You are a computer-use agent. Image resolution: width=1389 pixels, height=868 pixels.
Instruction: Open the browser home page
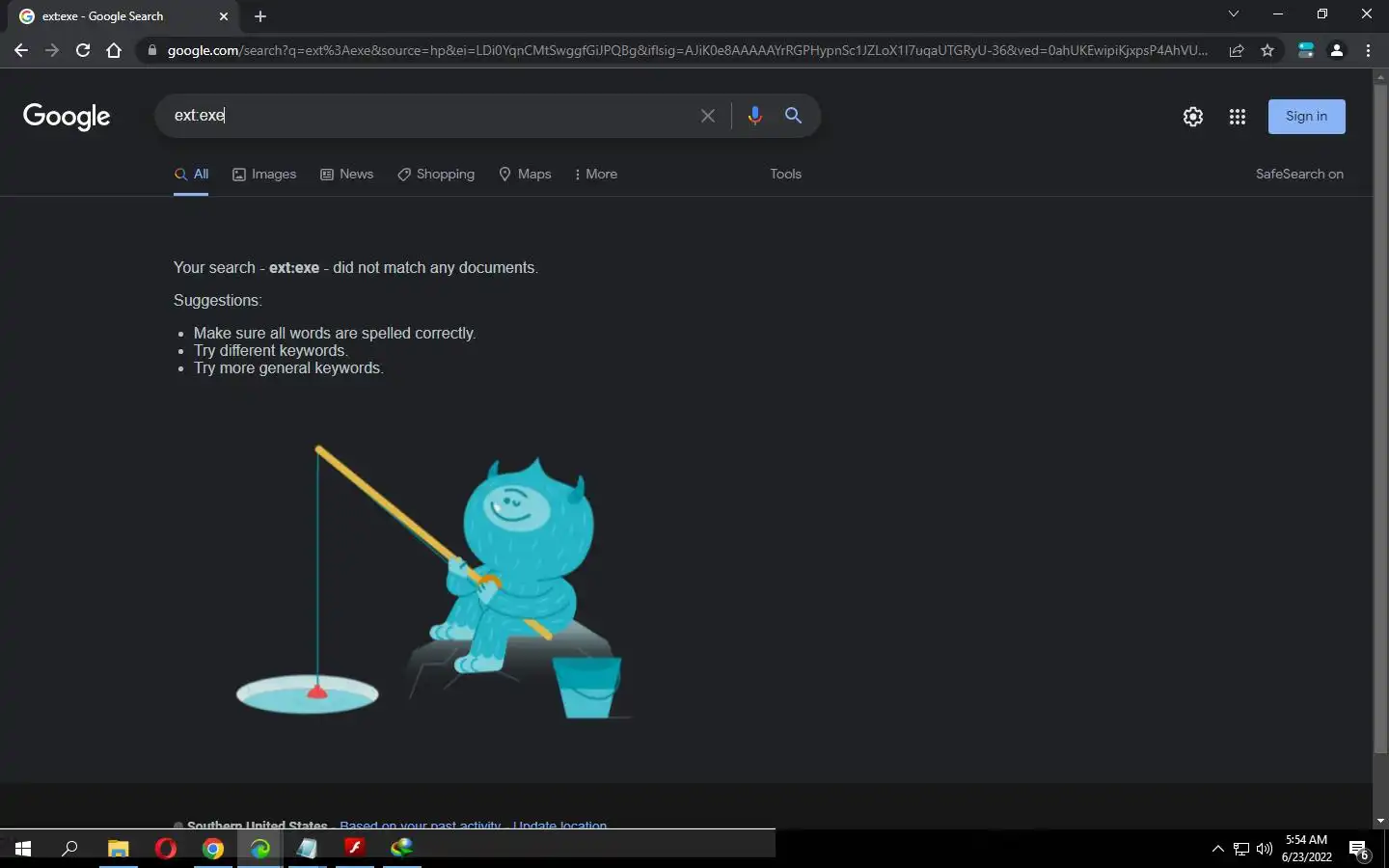(x=114, y=50)
